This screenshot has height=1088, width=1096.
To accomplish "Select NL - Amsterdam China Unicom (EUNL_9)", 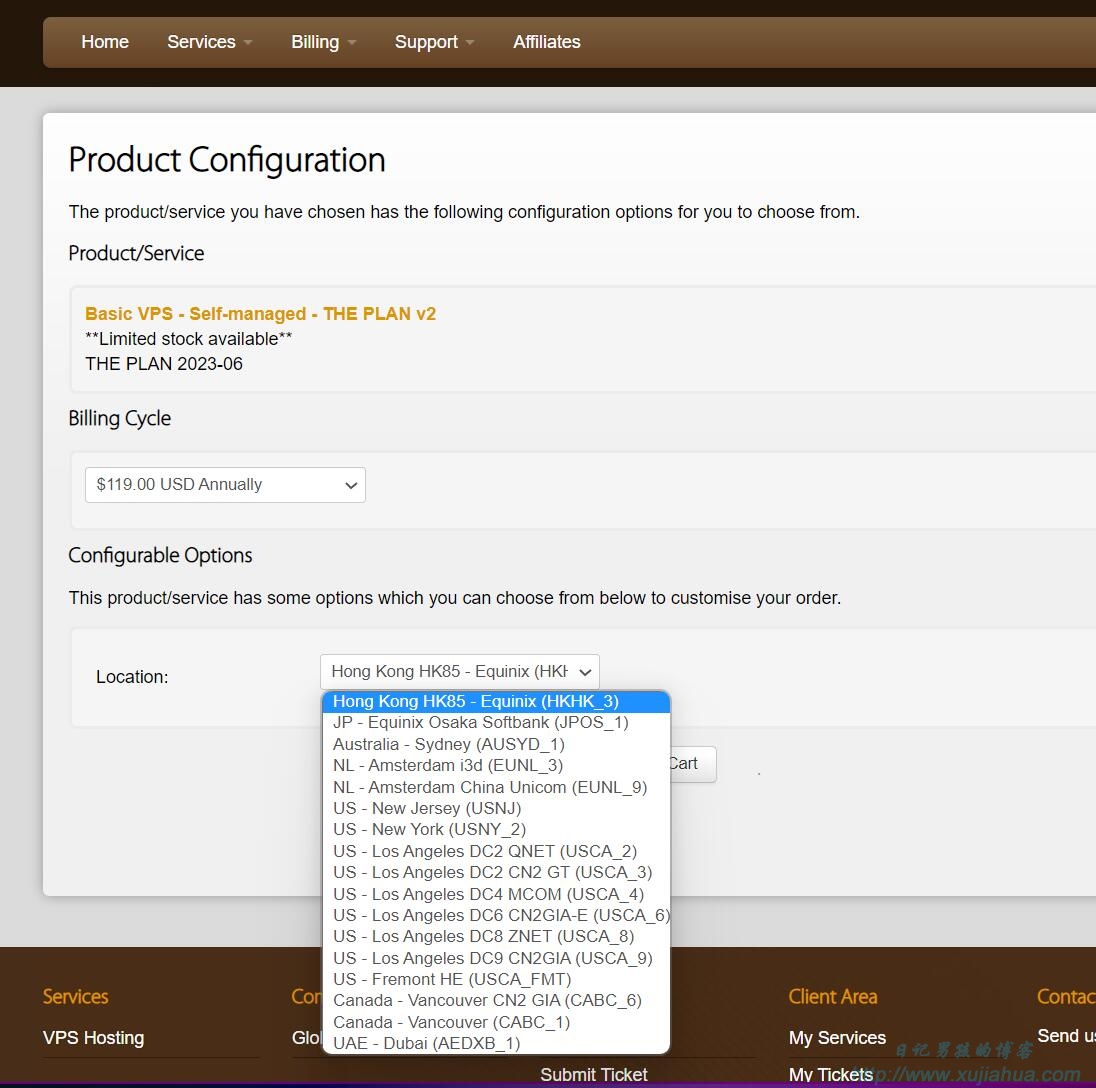I will coord(496,787).
